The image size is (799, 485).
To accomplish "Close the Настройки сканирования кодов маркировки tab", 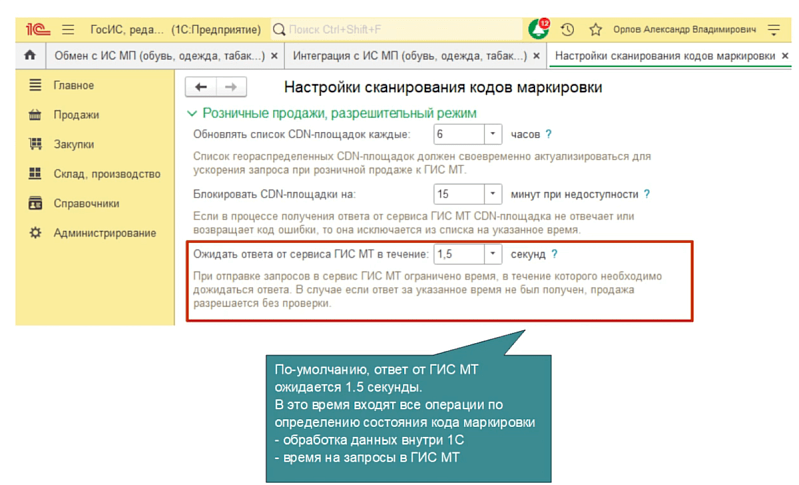I will click(785, 56).
